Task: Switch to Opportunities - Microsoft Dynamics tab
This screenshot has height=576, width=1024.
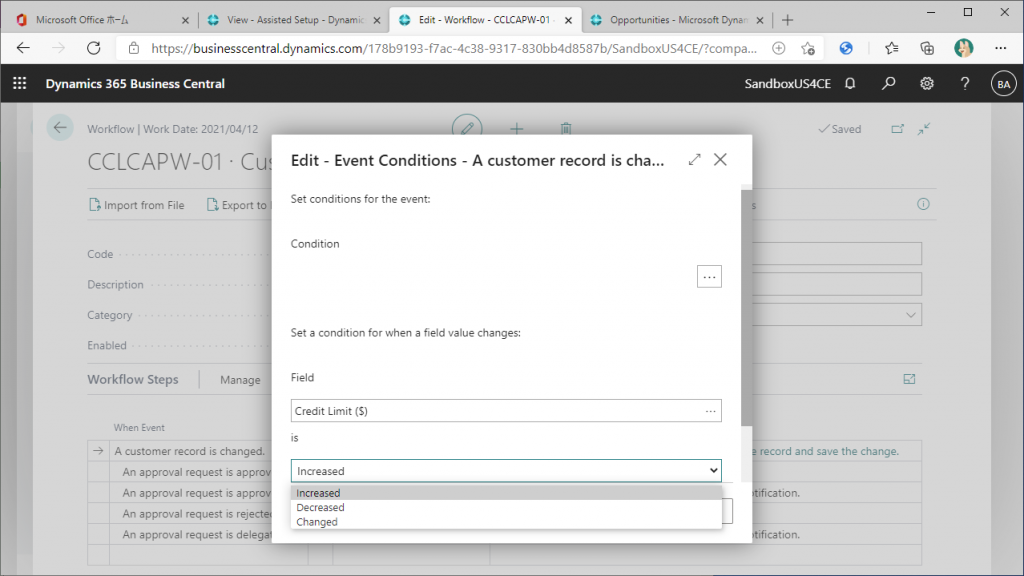Action: pos(679,20)
